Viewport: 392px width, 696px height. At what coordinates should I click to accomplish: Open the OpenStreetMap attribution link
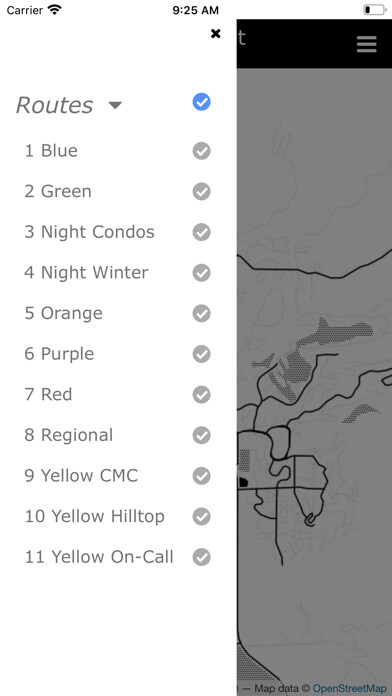(349, 688)
